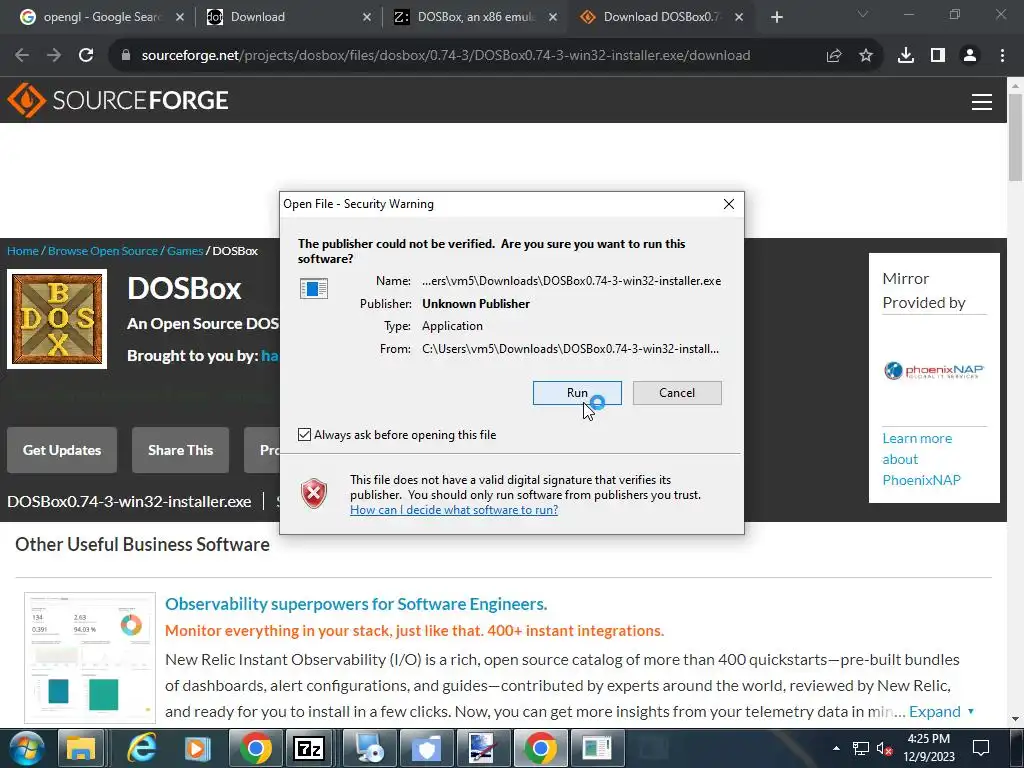Open Chrome profile icon

[970, 56]
